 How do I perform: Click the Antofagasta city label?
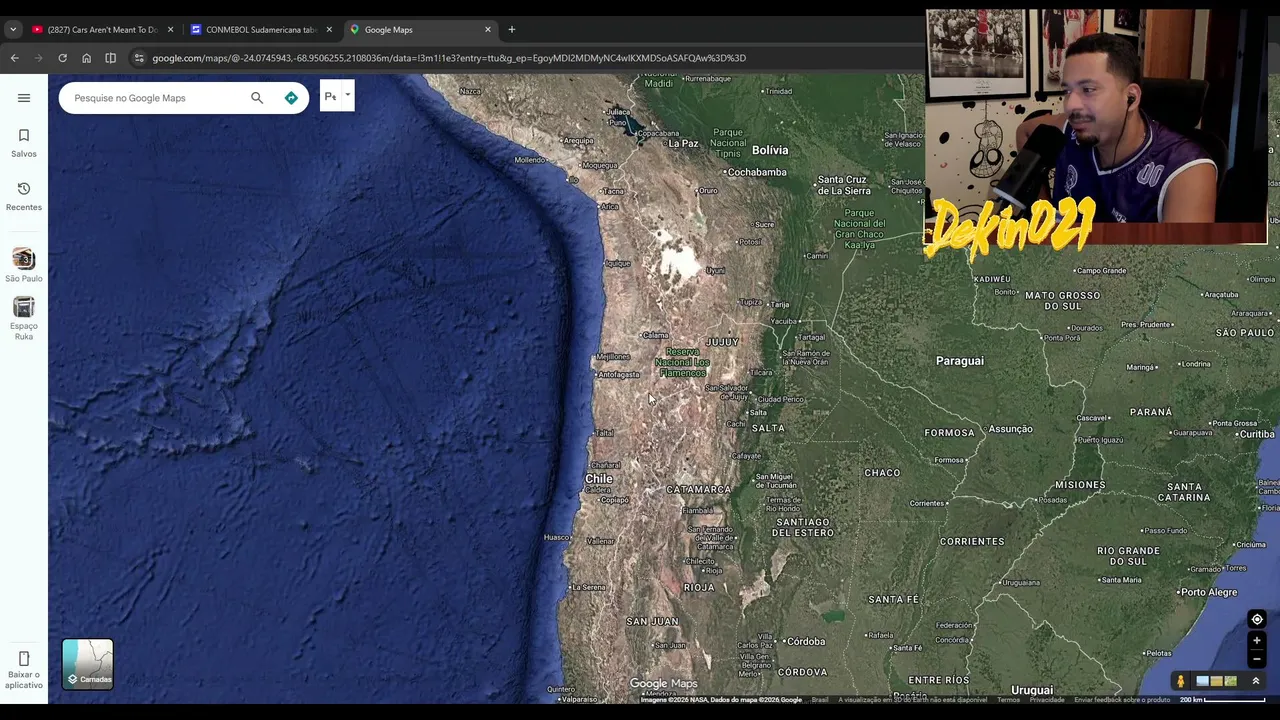(x=619, y=375)
